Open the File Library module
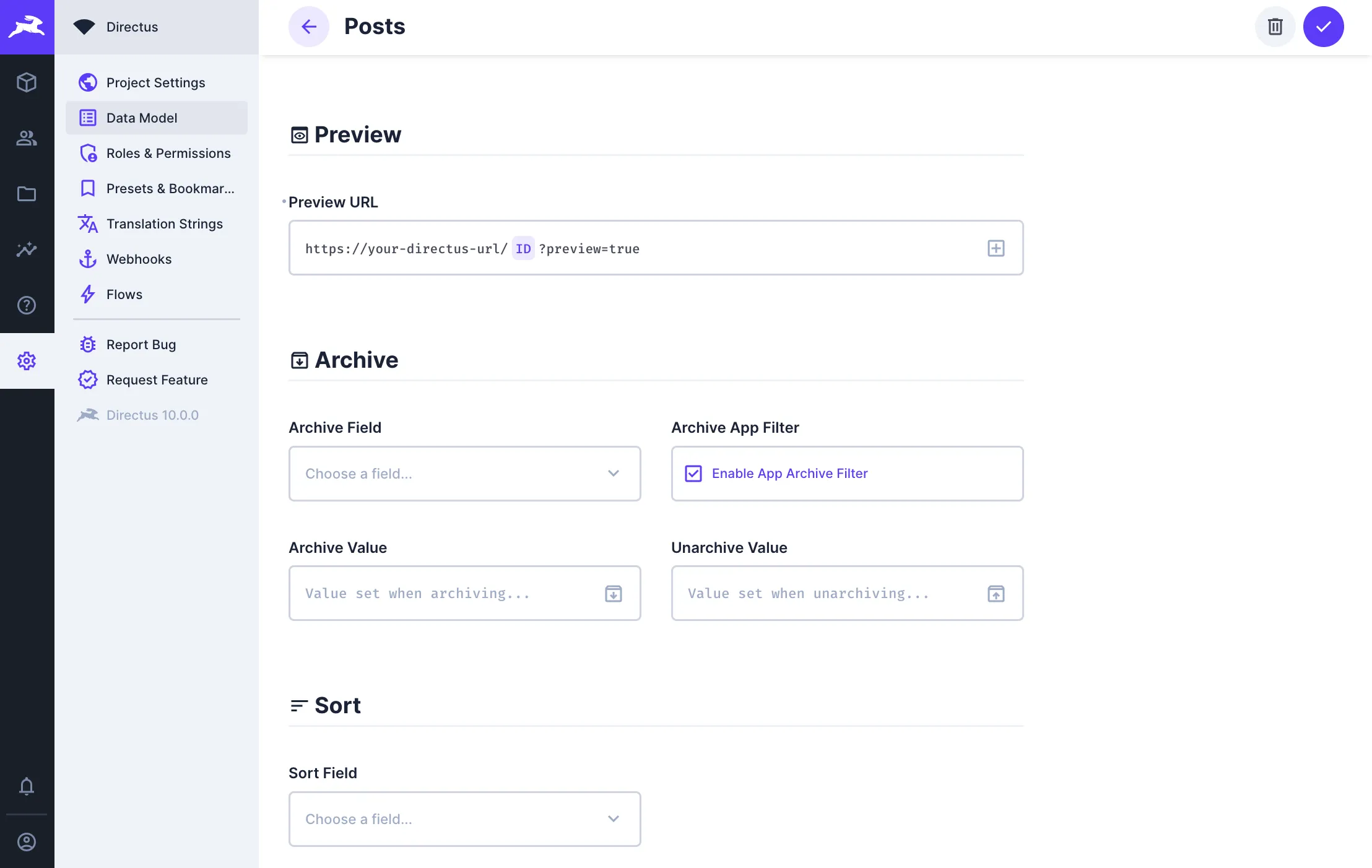 (x=27, y=194)
